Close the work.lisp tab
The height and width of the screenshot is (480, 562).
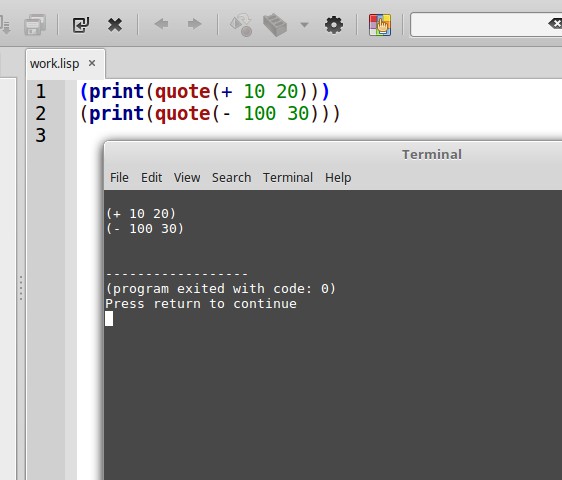coord(92,63)
